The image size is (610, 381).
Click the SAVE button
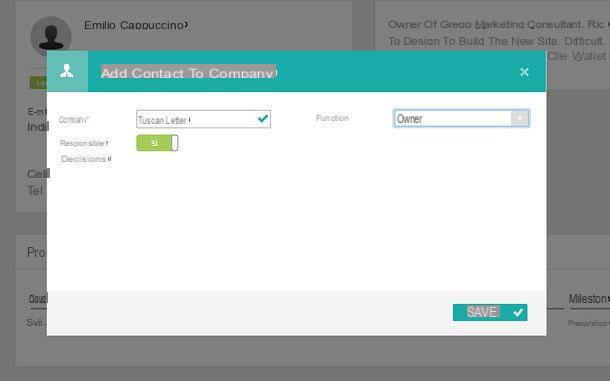[x=490, y=313]
